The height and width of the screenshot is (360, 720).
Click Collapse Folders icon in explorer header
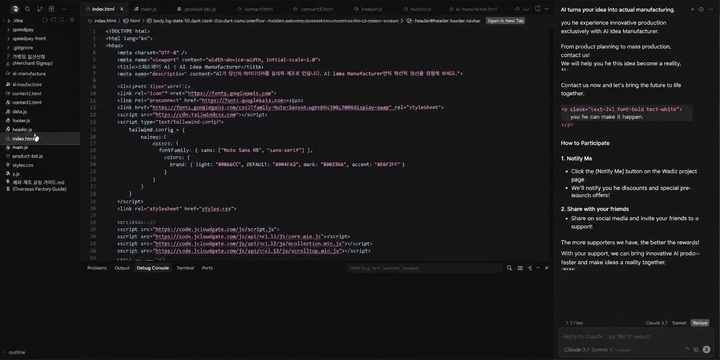(72, 20)
